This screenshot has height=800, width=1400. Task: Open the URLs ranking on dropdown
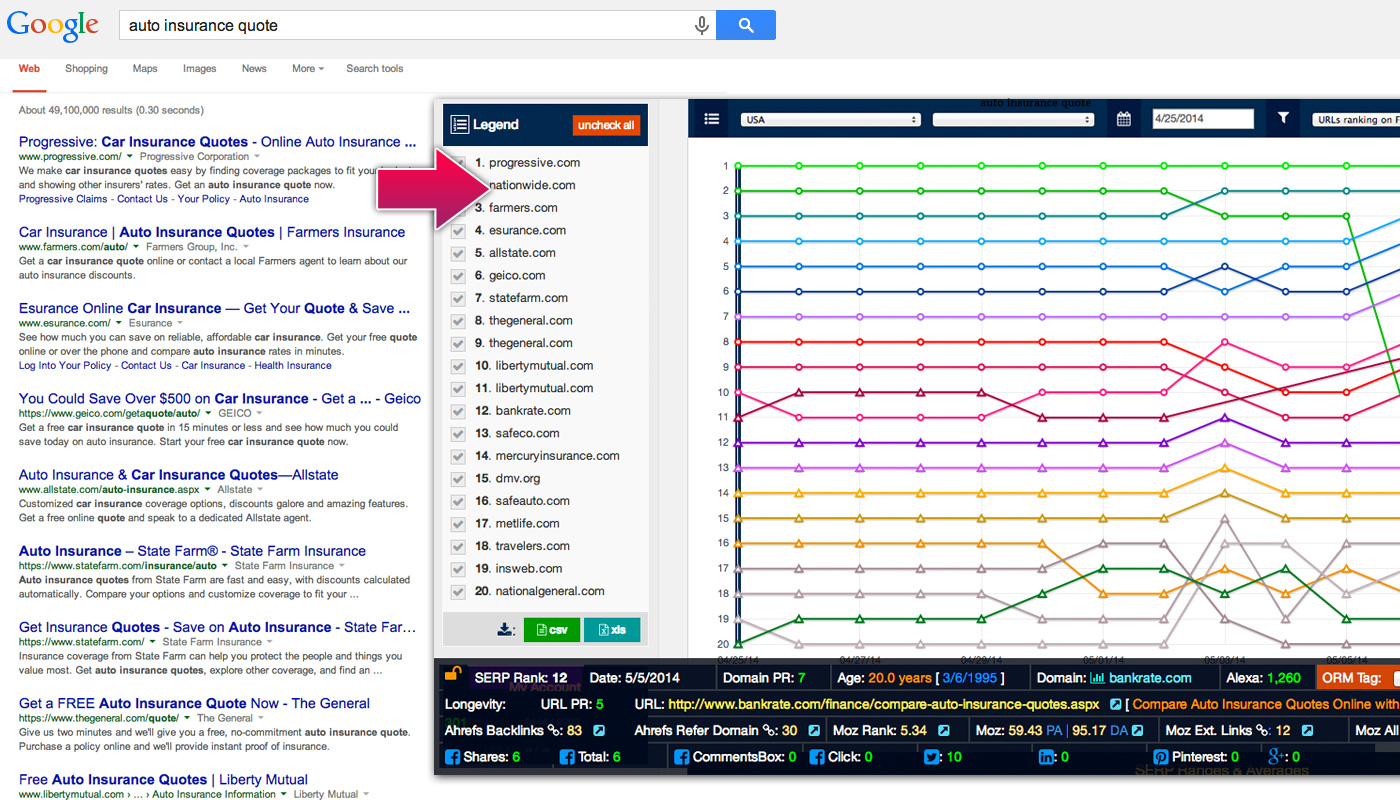pos(1356,119)
